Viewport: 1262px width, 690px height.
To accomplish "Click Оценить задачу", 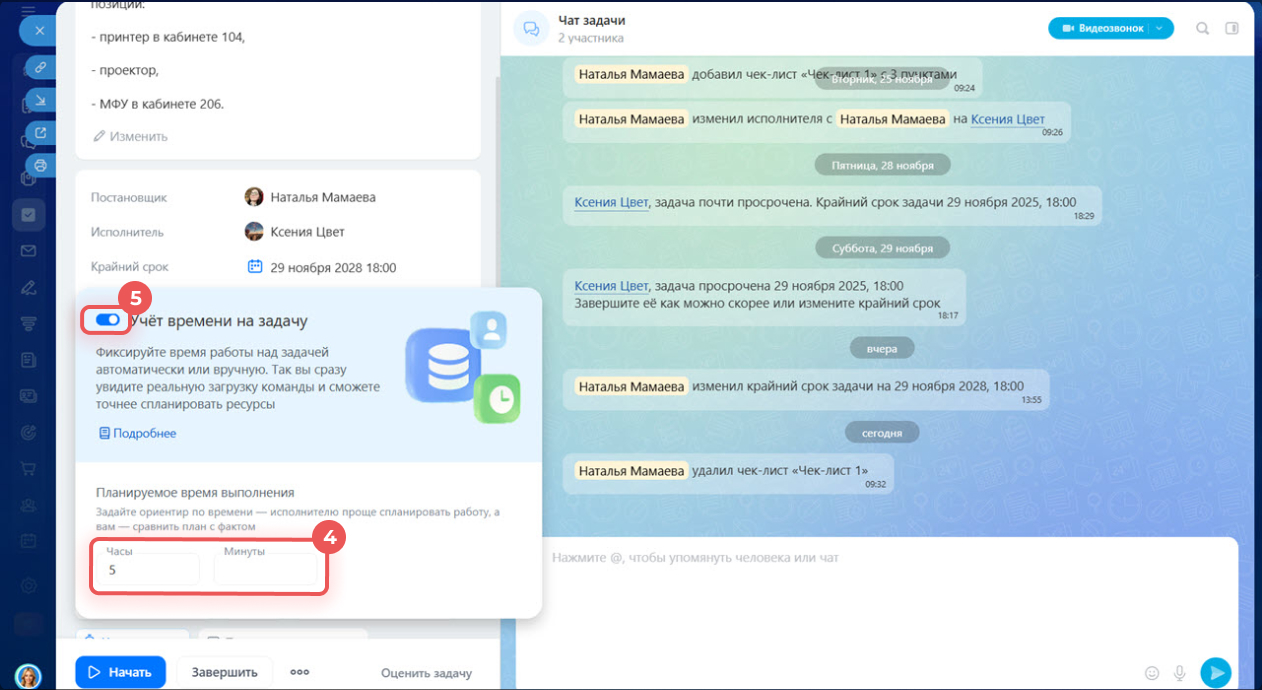I will pos(426,673).
